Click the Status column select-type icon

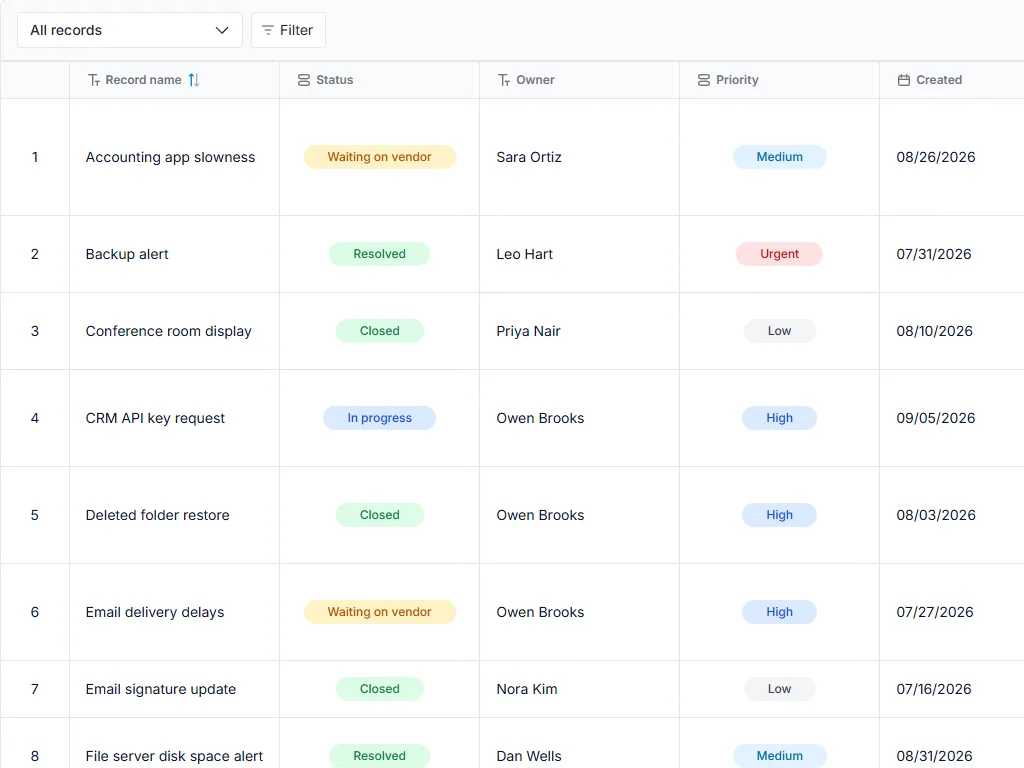click(x=304, y=80)
